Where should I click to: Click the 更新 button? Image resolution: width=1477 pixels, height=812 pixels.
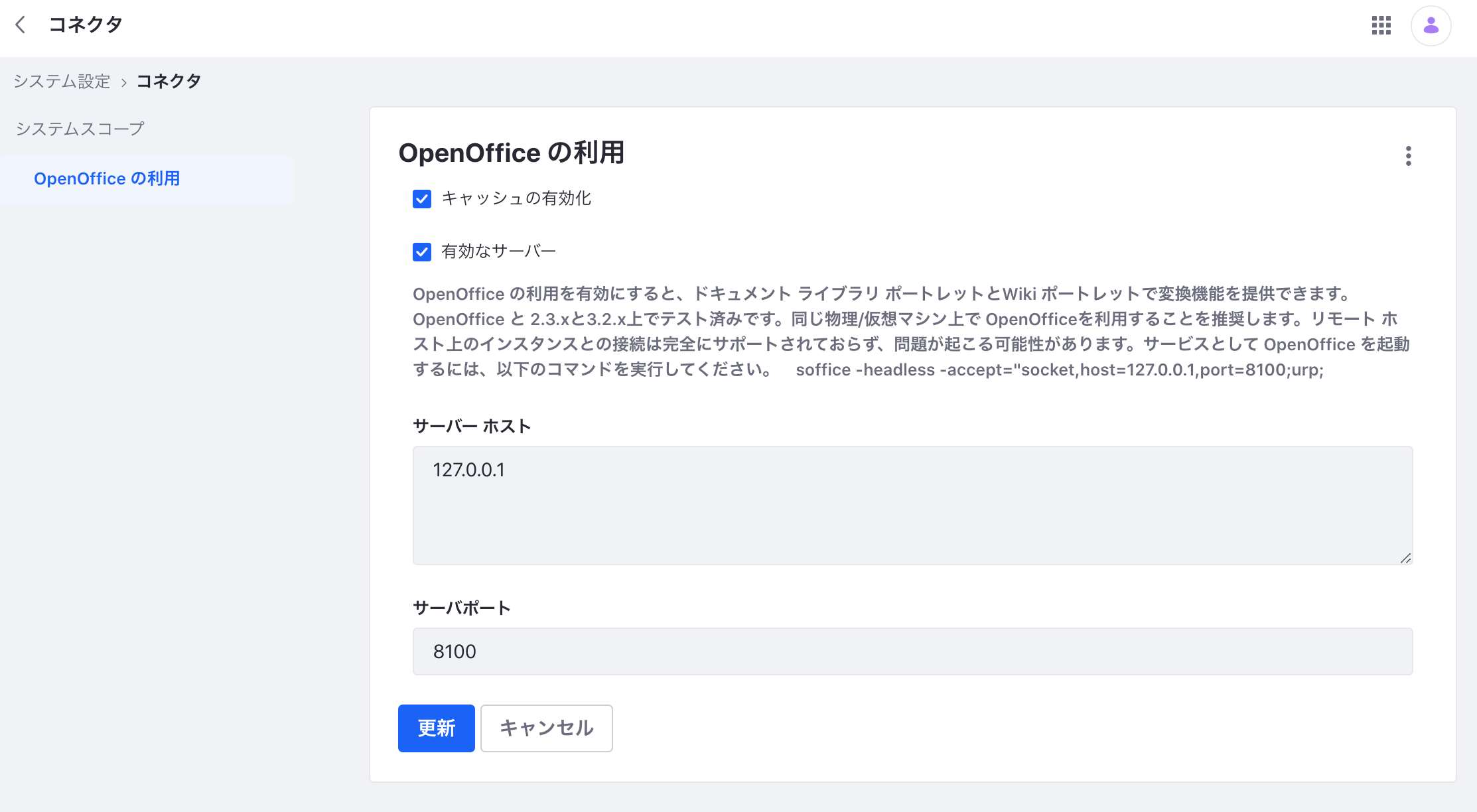pos(436,728)
